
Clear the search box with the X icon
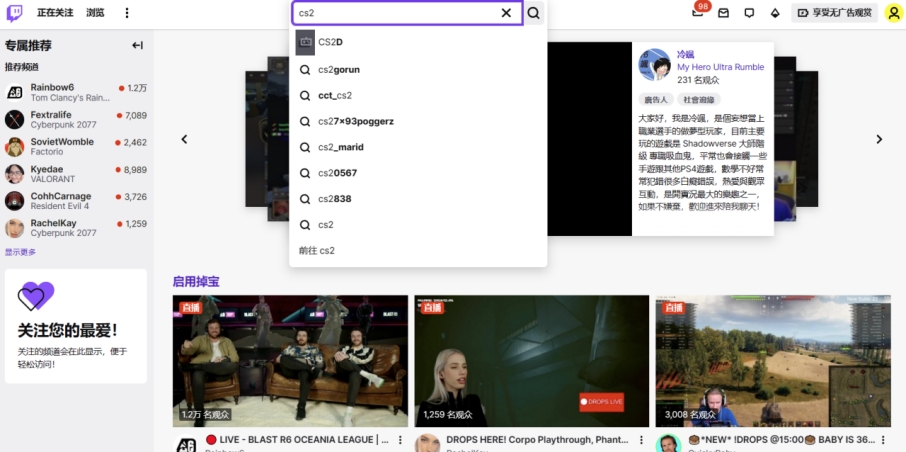506,13
